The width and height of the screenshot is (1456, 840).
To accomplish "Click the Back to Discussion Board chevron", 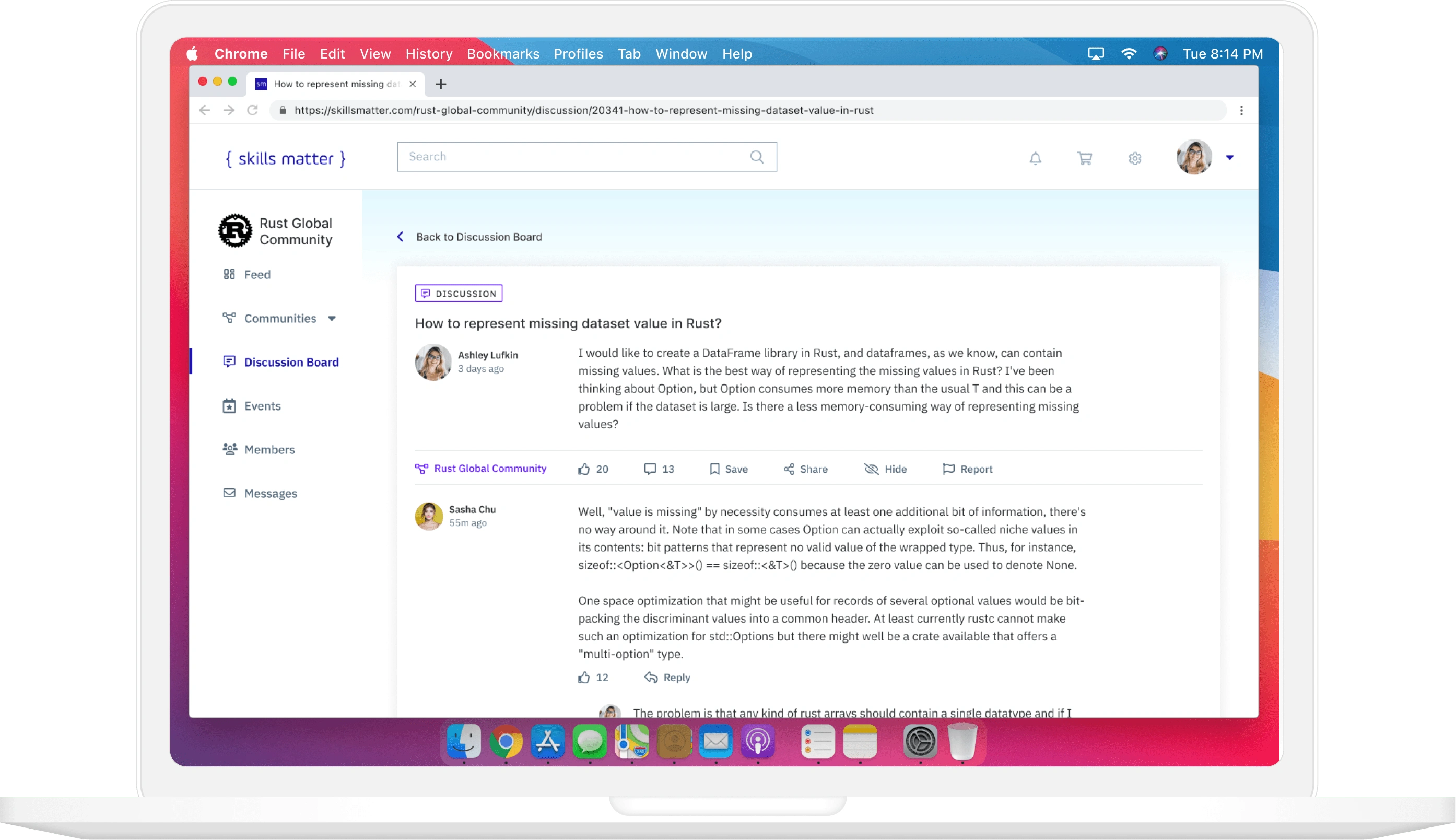I will click(400, 236).
